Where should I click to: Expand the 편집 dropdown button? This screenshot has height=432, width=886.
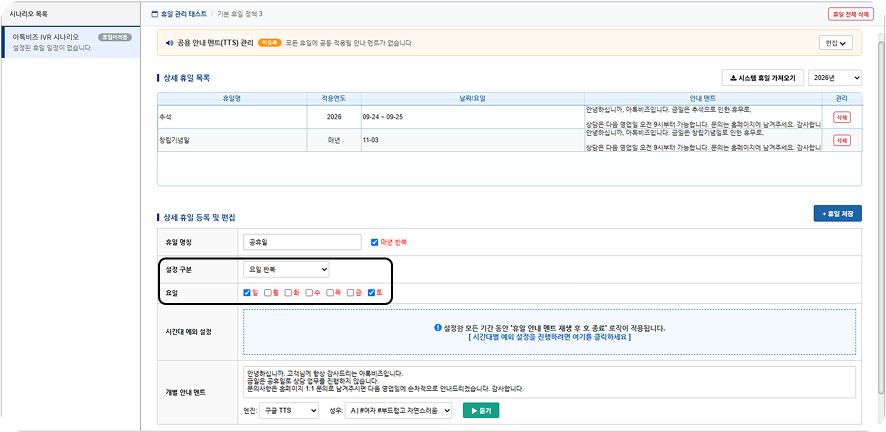click(x=836, y=43)
